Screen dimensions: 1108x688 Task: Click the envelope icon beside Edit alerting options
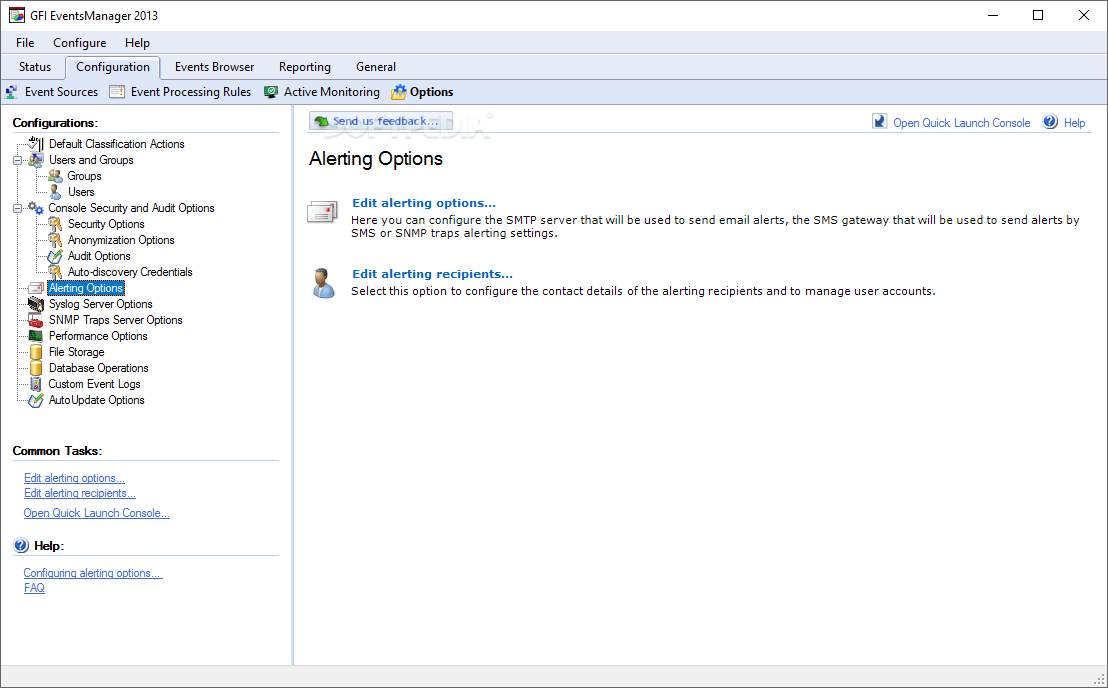(323, 212)
